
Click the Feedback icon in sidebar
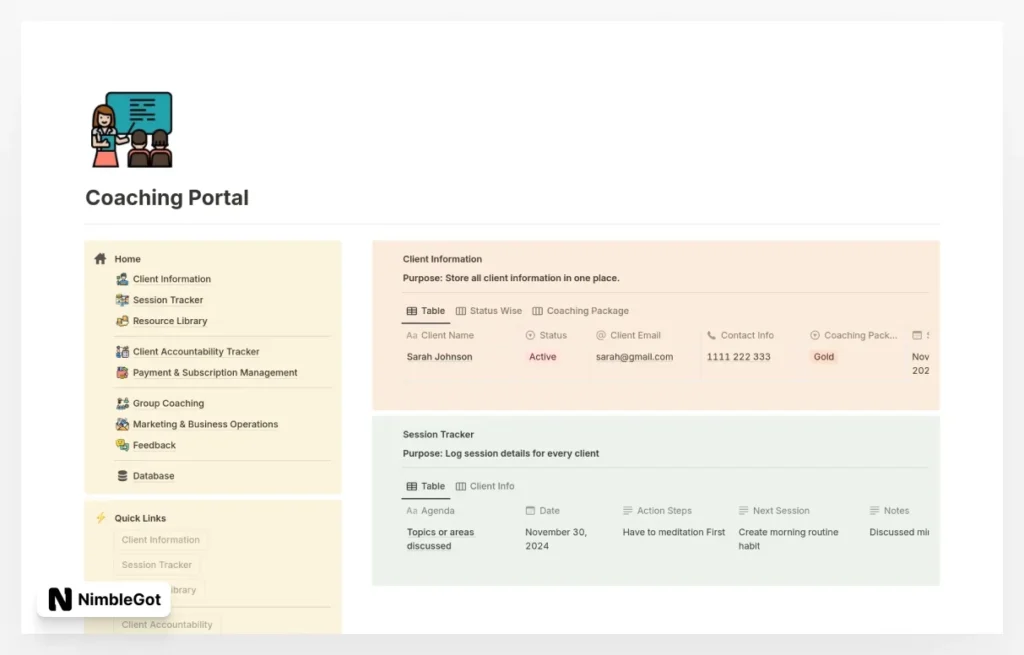pos(122,446)
